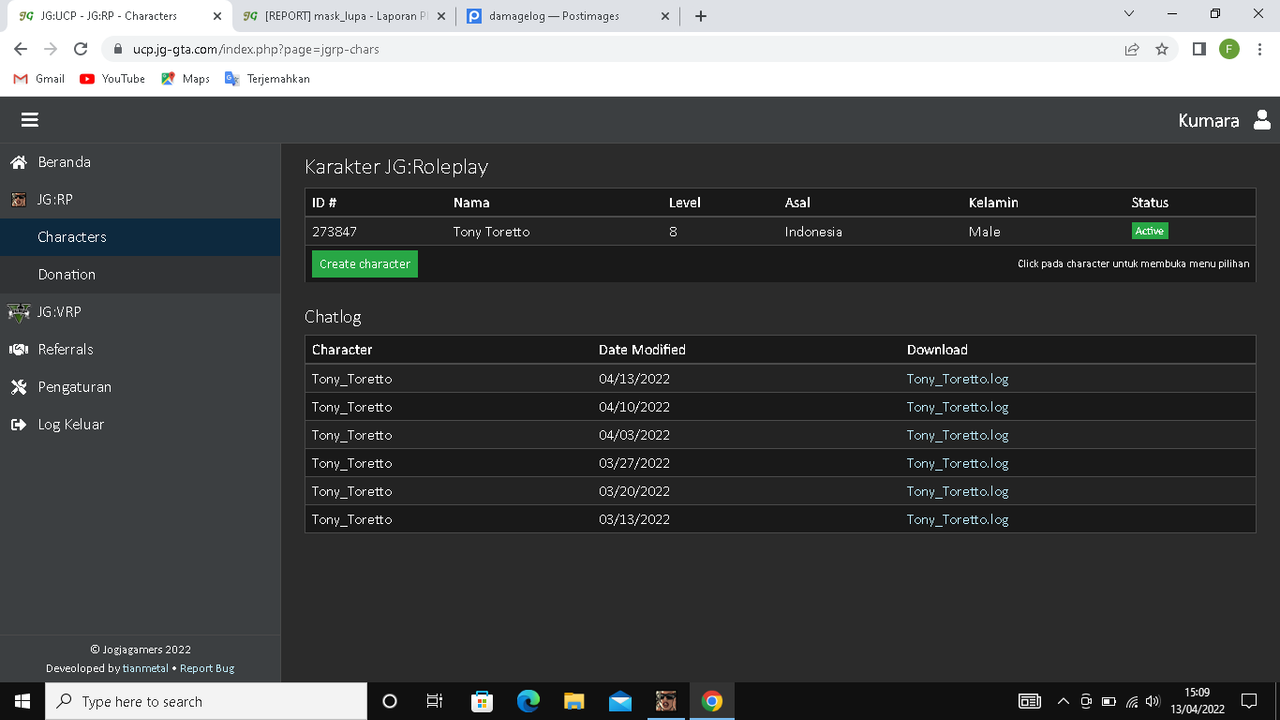
Task: Open GTA game taskbar icon
Action: coord(666,701)
